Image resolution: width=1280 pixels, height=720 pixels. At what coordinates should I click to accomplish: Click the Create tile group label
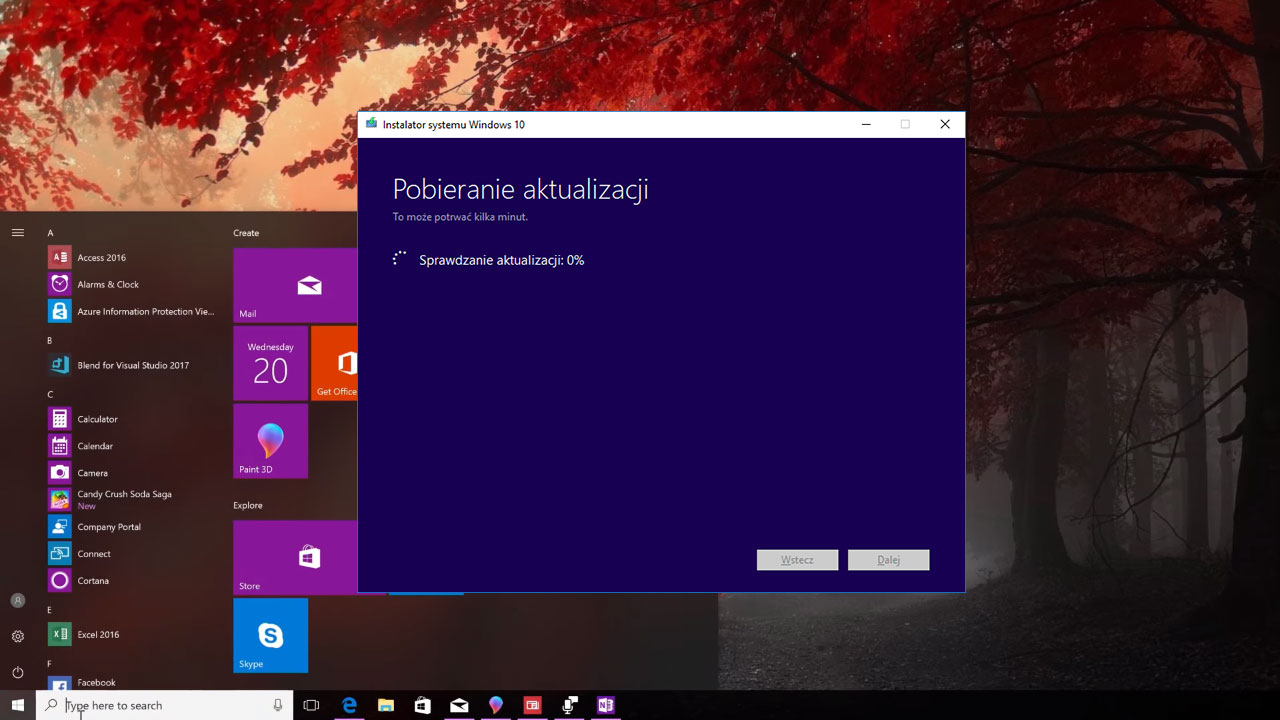[x=246, y=233]
